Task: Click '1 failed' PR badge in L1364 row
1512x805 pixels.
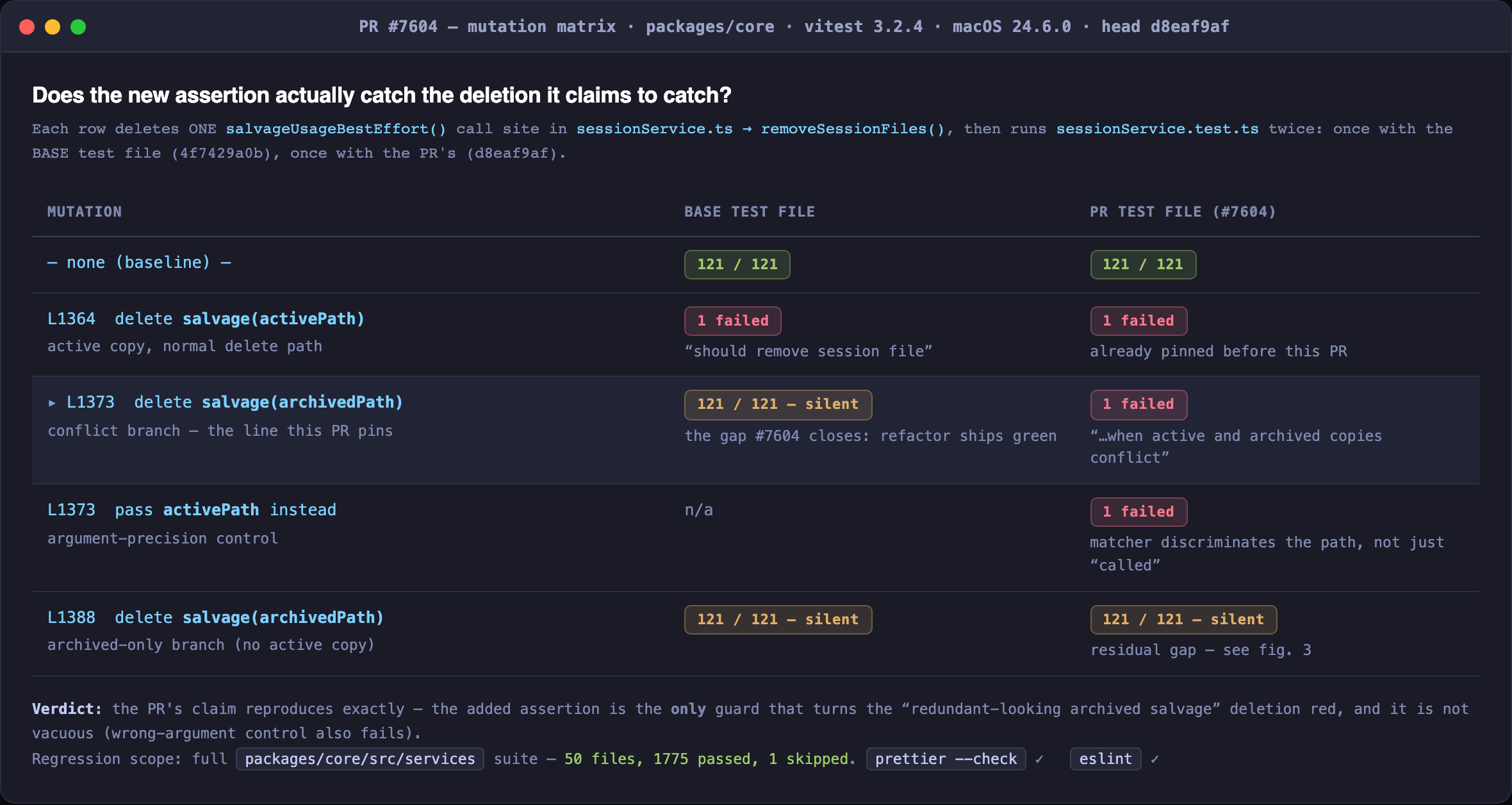Action: click(x=1138, y=321)
